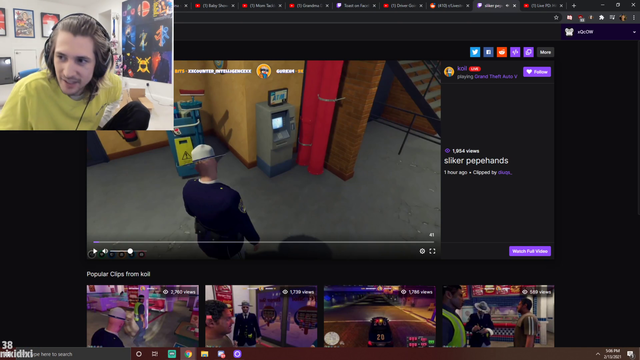Open the koil channel name link
Screen dimensions: 640x360
click(462, 68)
